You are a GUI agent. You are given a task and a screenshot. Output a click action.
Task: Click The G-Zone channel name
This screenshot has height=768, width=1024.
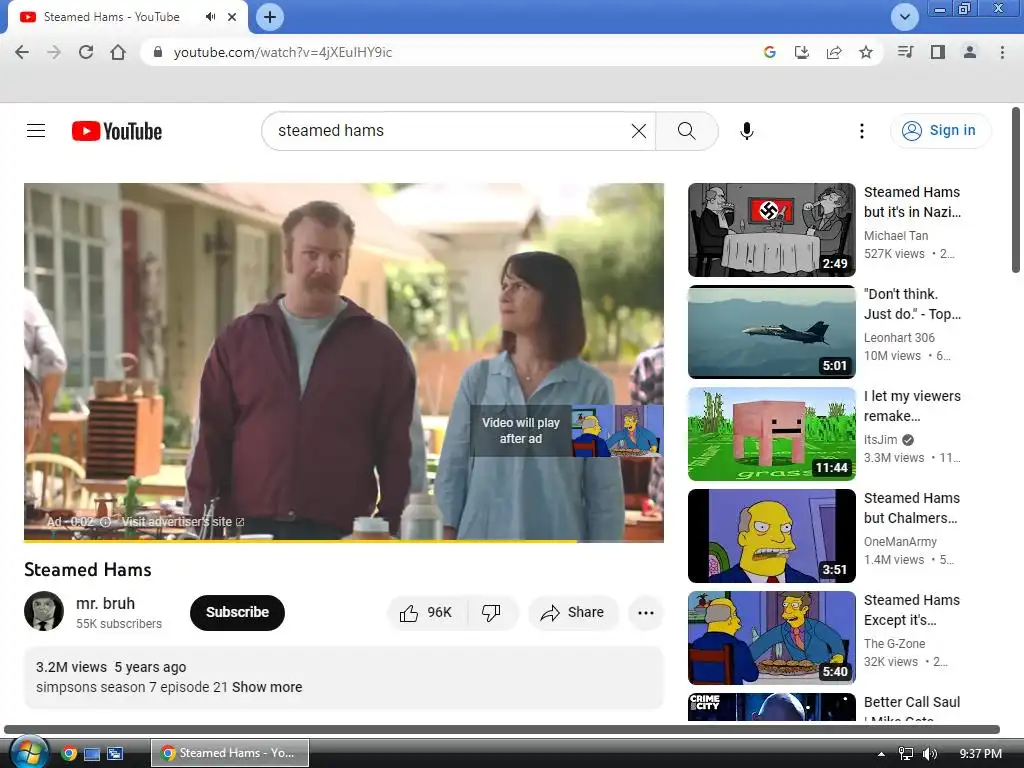coord(894,643)
